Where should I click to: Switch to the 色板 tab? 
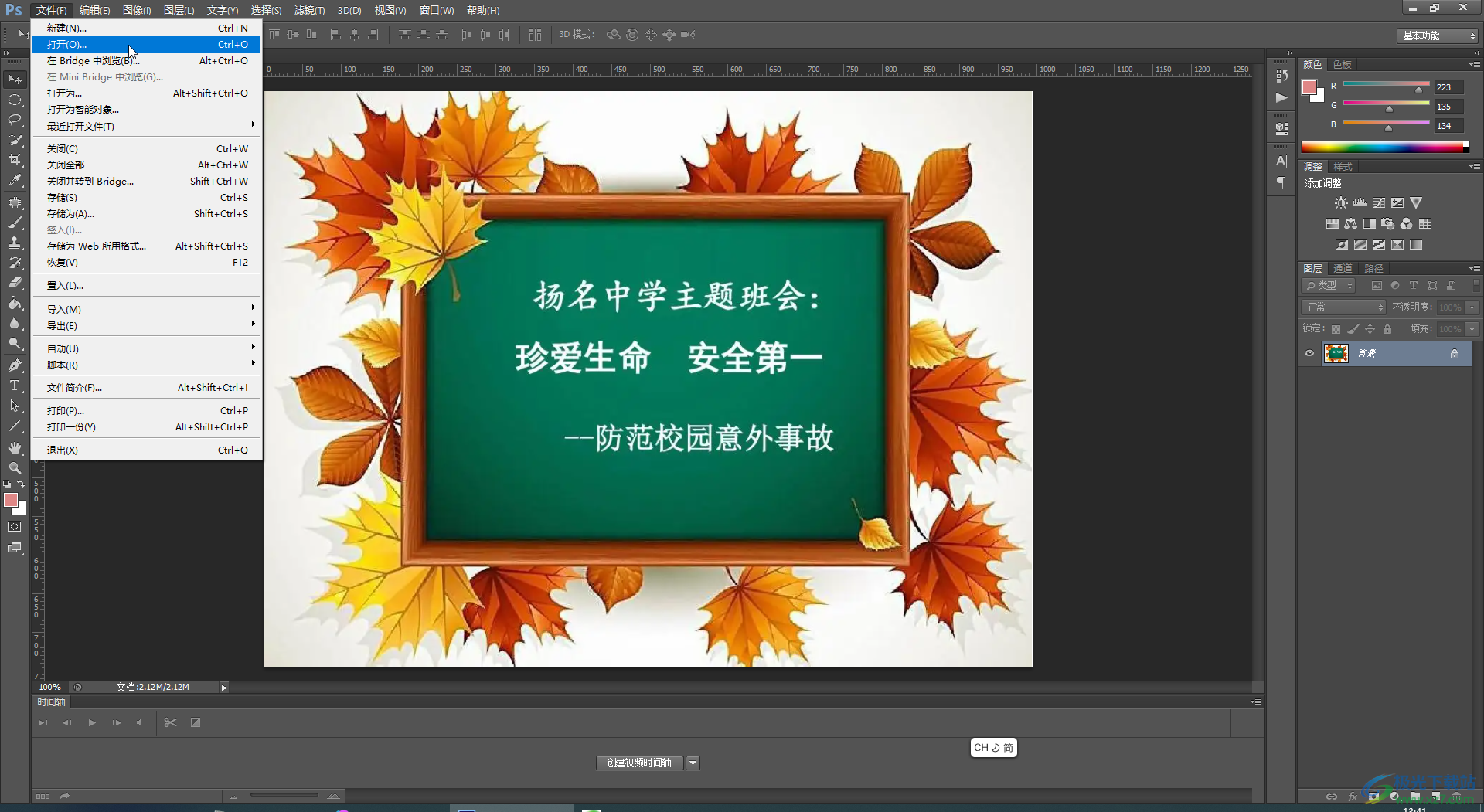[1342, 64]
